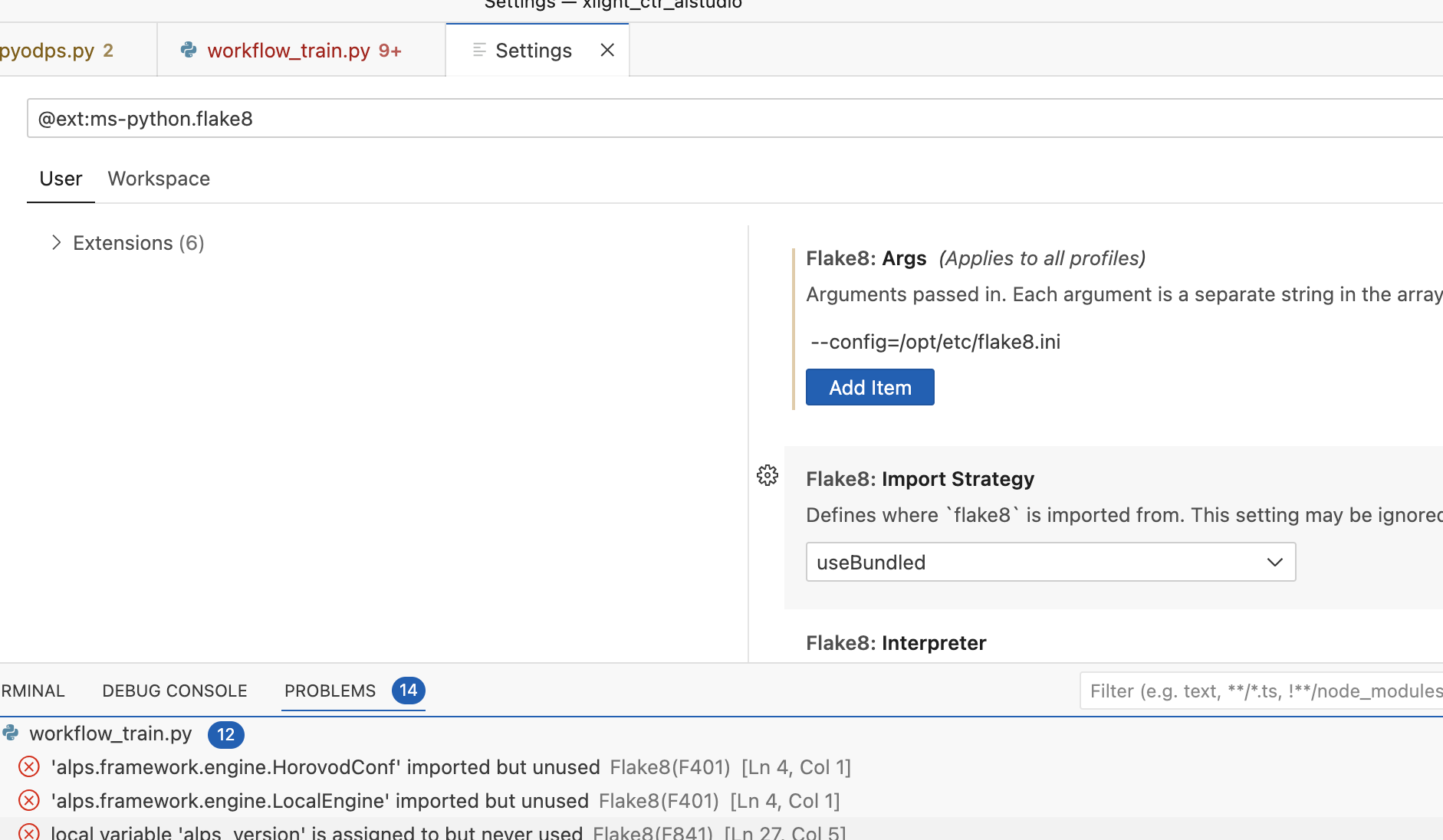
Task: Click the settings search field
Action: click(x=690, y=119)
